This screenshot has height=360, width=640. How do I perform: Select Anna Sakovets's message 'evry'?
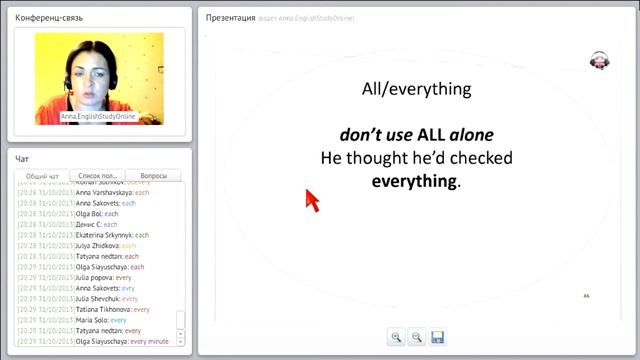76,288
